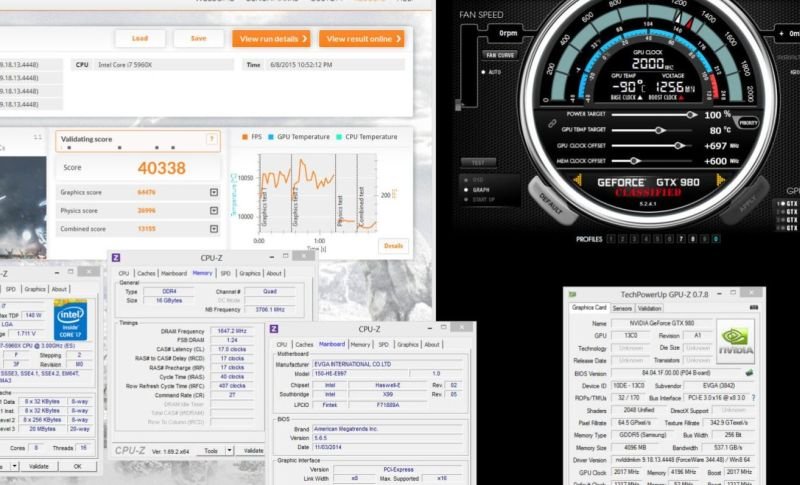
Task: Click the Load button in 3DMark
Action: [140, 38]
